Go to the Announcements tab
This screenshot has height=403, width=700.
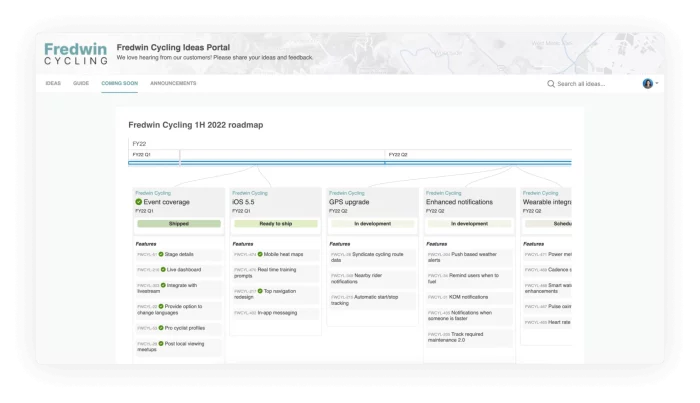173,83
